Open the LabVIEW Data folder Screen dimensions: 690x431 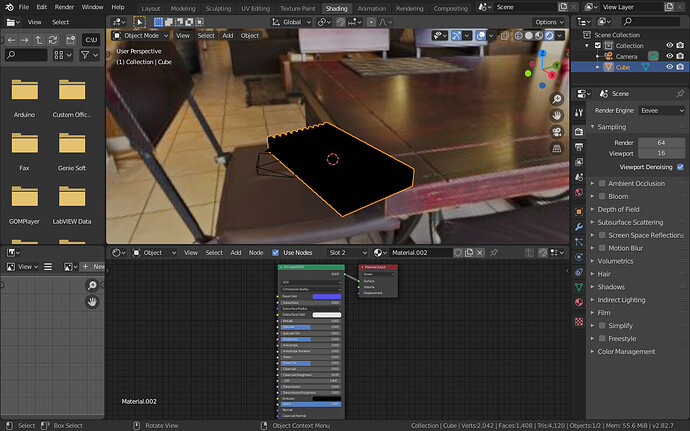coord(72,203)
